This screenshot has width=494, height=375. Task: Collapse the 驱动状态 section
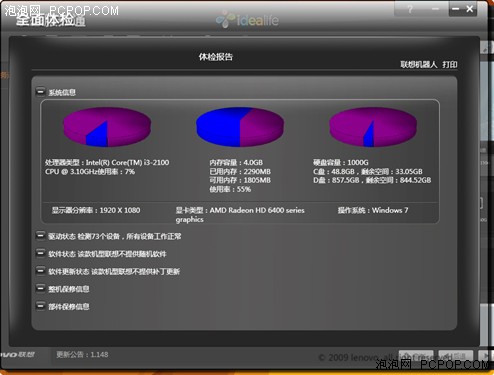[40, 236]
